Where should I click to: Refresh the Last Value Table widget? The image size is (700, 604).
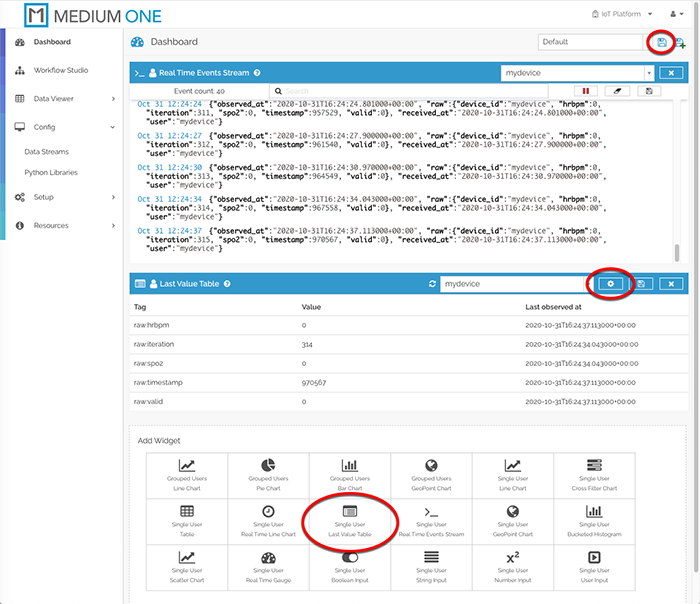pos(431,284)
